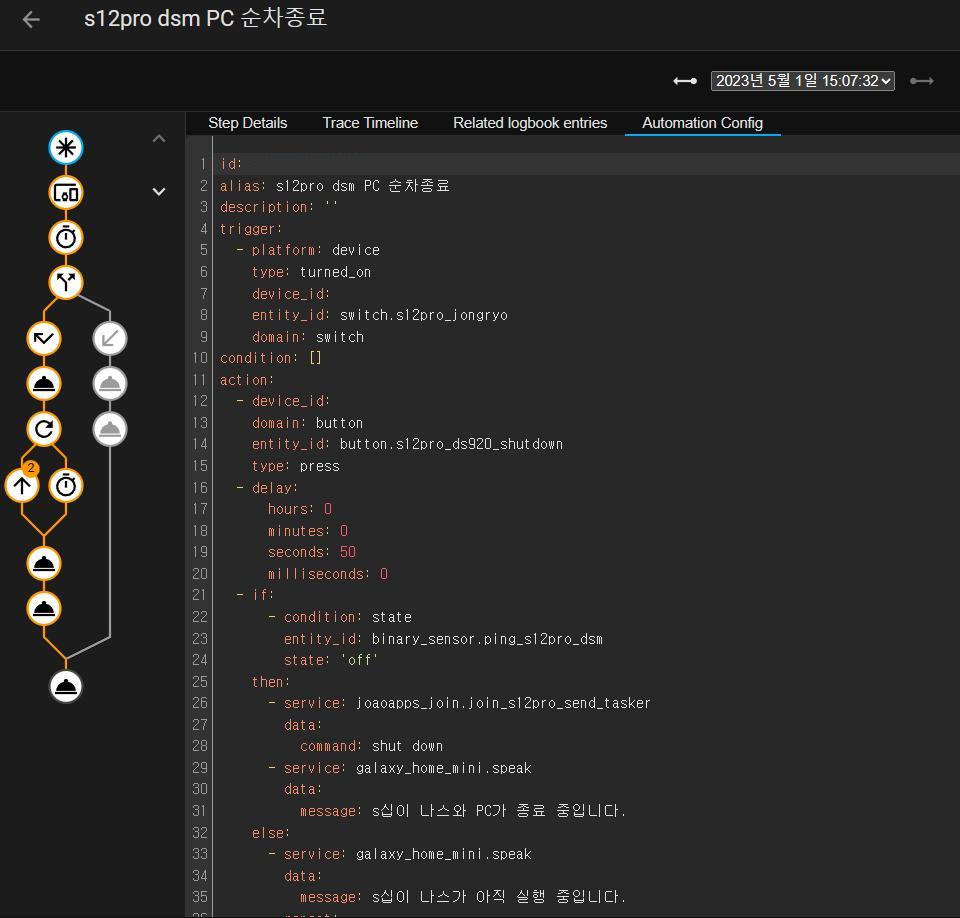The width and height of the screenshot is (960, 918).
Task: Select the device action node below trigger
Action: pos(66,192)
